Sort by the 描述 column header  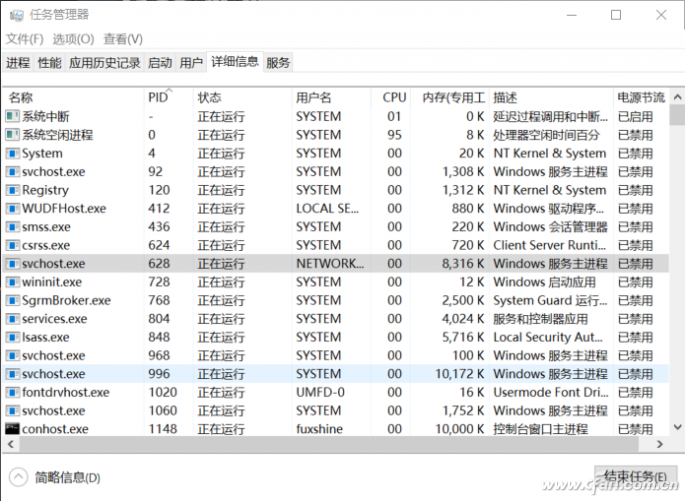[x=551, y=97]
